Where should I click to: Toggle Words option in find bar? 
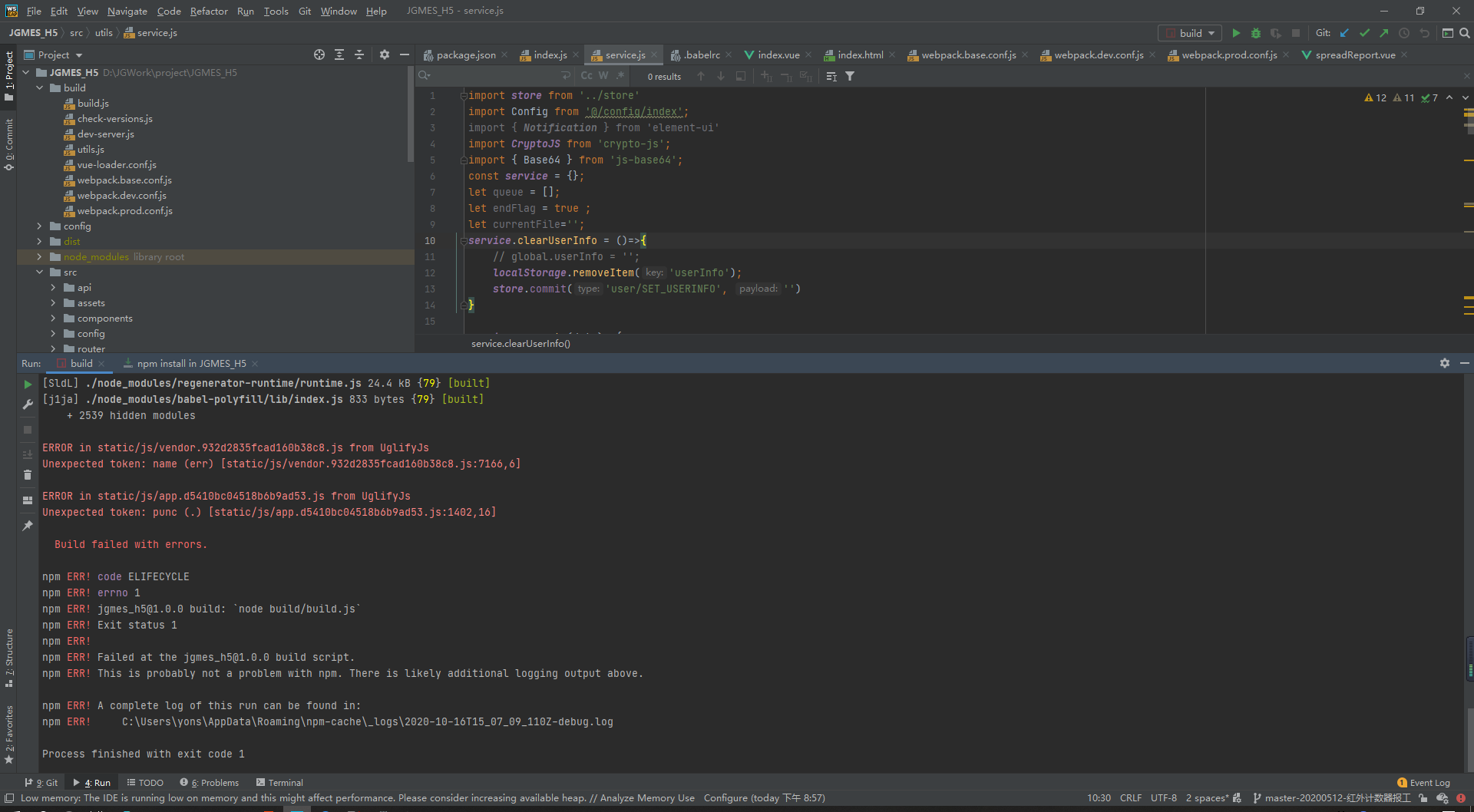(x=603, y=76)
